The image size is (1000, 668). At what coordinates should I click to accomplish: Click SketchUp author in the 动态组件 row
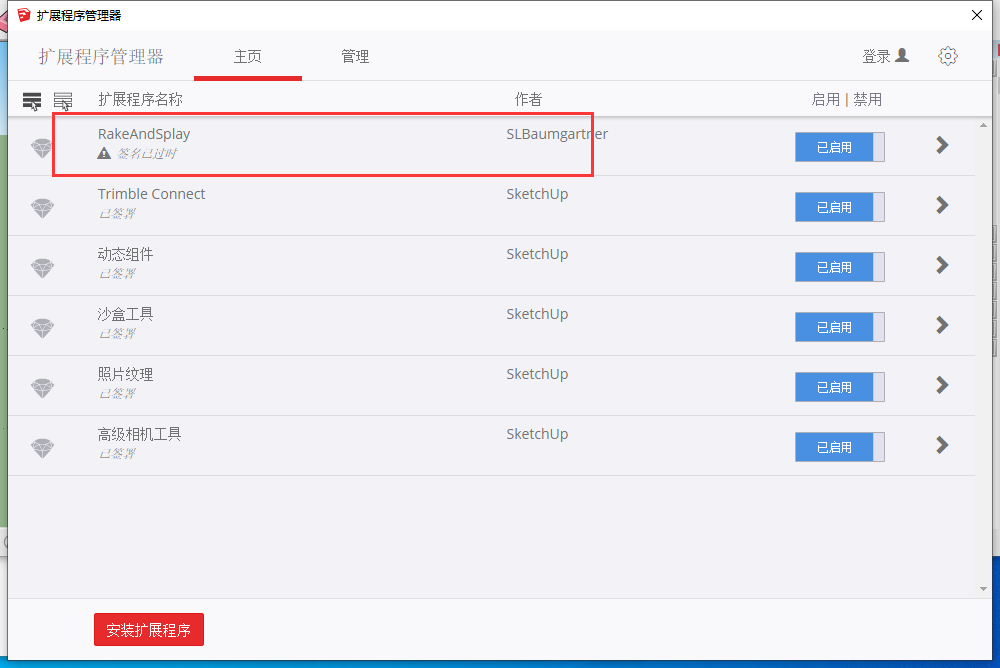pyautogui.click(x=537, y=254)
